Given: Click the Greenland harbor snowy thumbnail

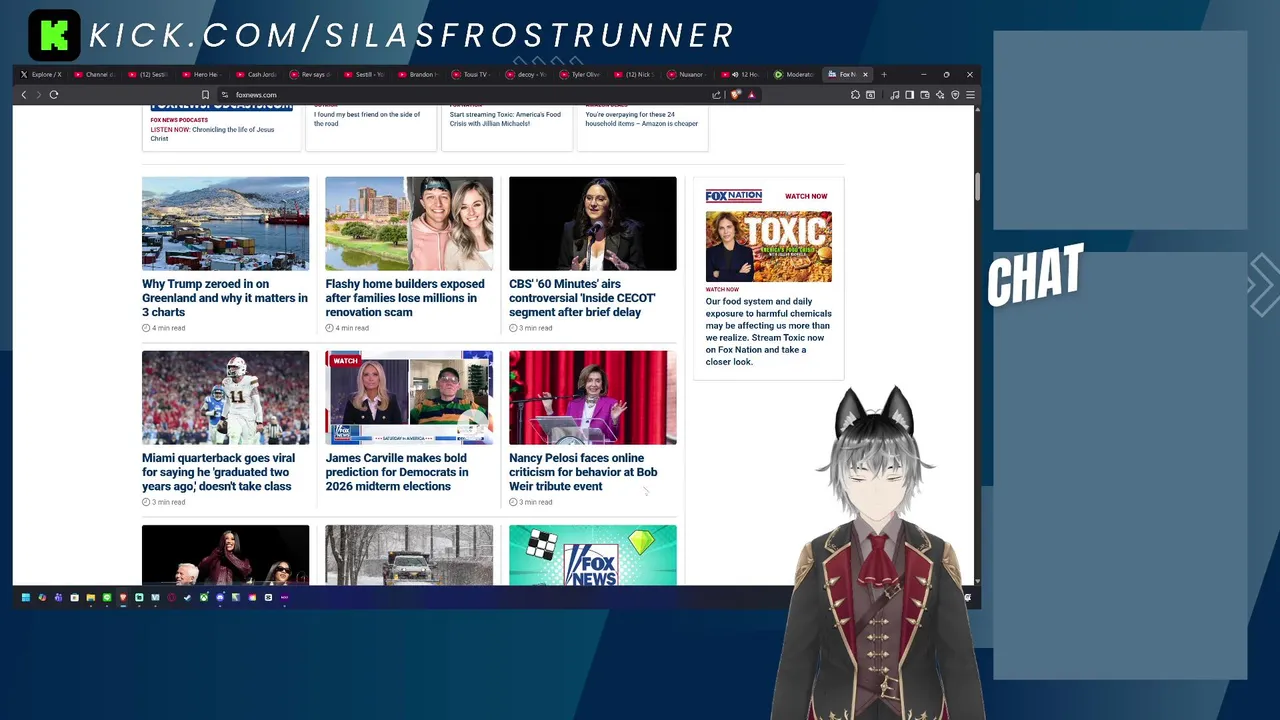Looking at the screenshot, I should pyautogui.click(x=225, y=224).
